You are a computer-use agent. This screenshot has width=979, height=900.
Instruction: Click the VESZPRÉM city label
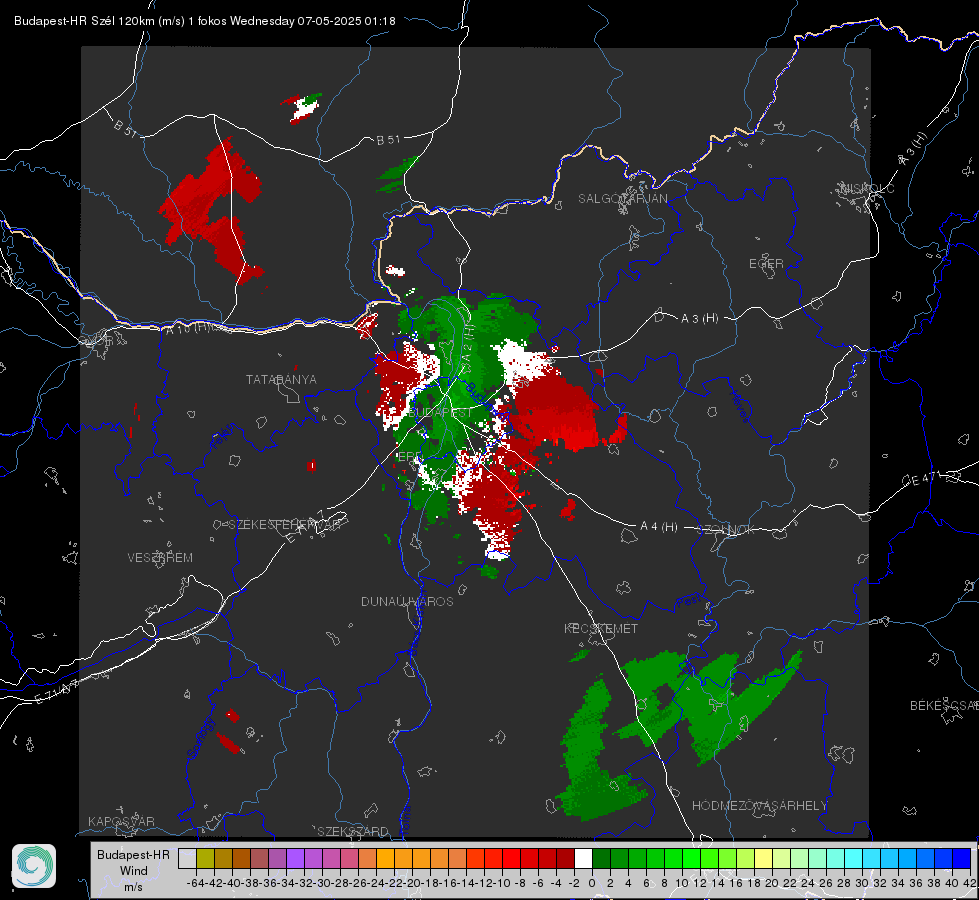[160, 557]
